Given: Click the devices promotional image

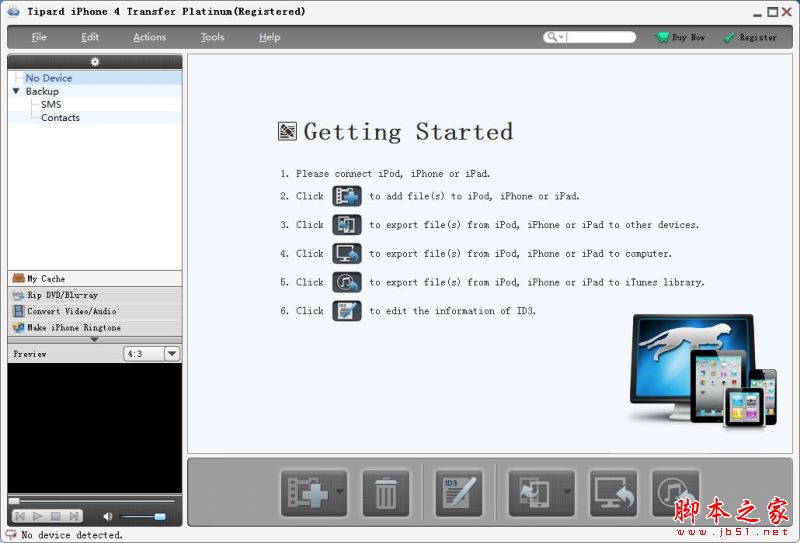Looking at the screenshot, I should coord(704,371).
